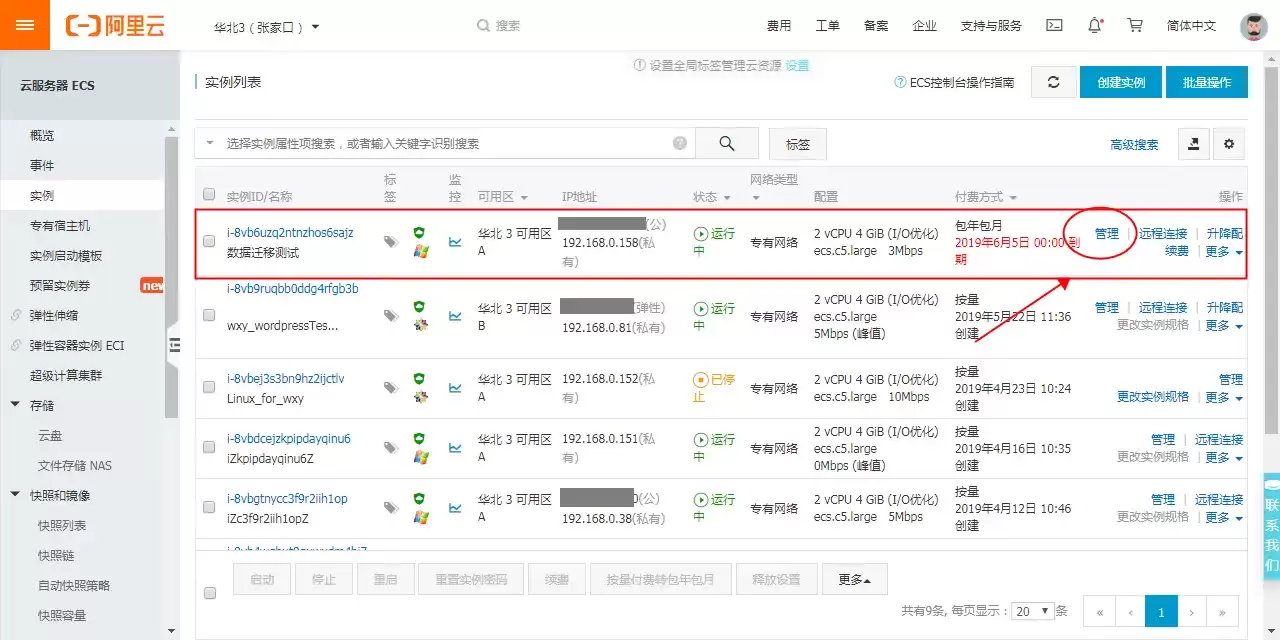Image resolution: width=1280 pixels, height=640 pixels.
Task: Click the shield icon for iZkpipdayqinu6Z row
Action: coord(420,439)
